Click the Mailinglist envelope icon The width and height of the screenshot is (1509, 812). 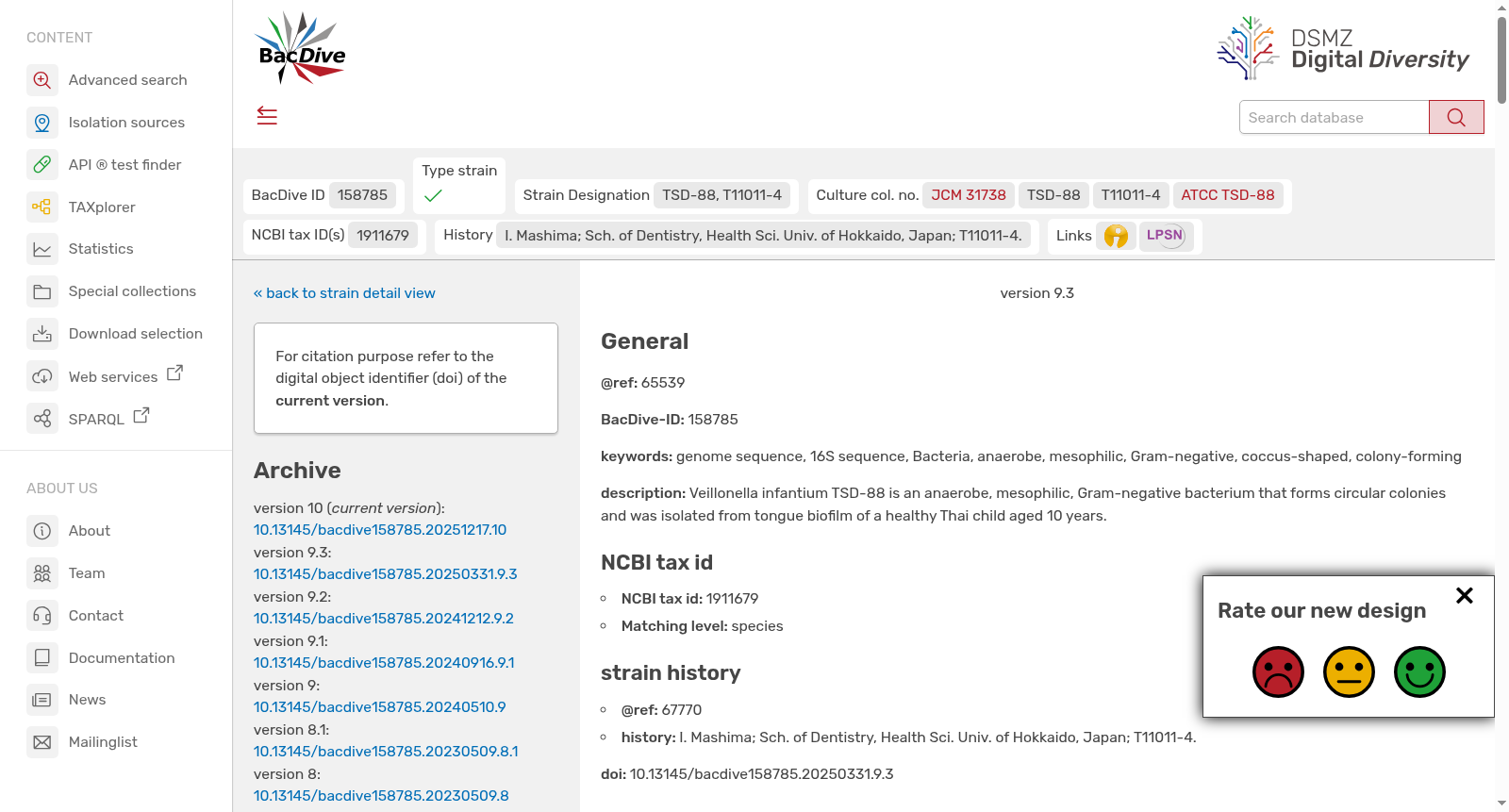tap(42, 742)
